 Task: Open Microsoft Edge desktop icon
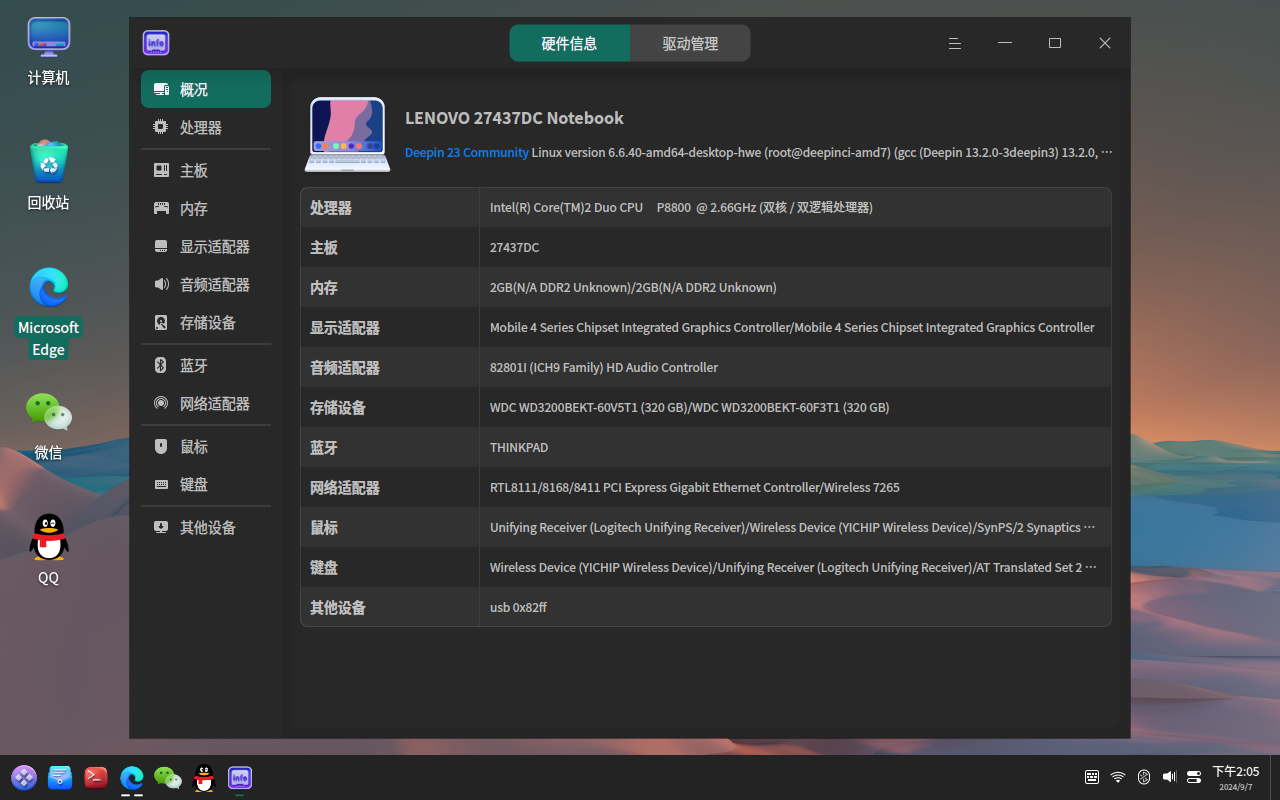(49, 312)
